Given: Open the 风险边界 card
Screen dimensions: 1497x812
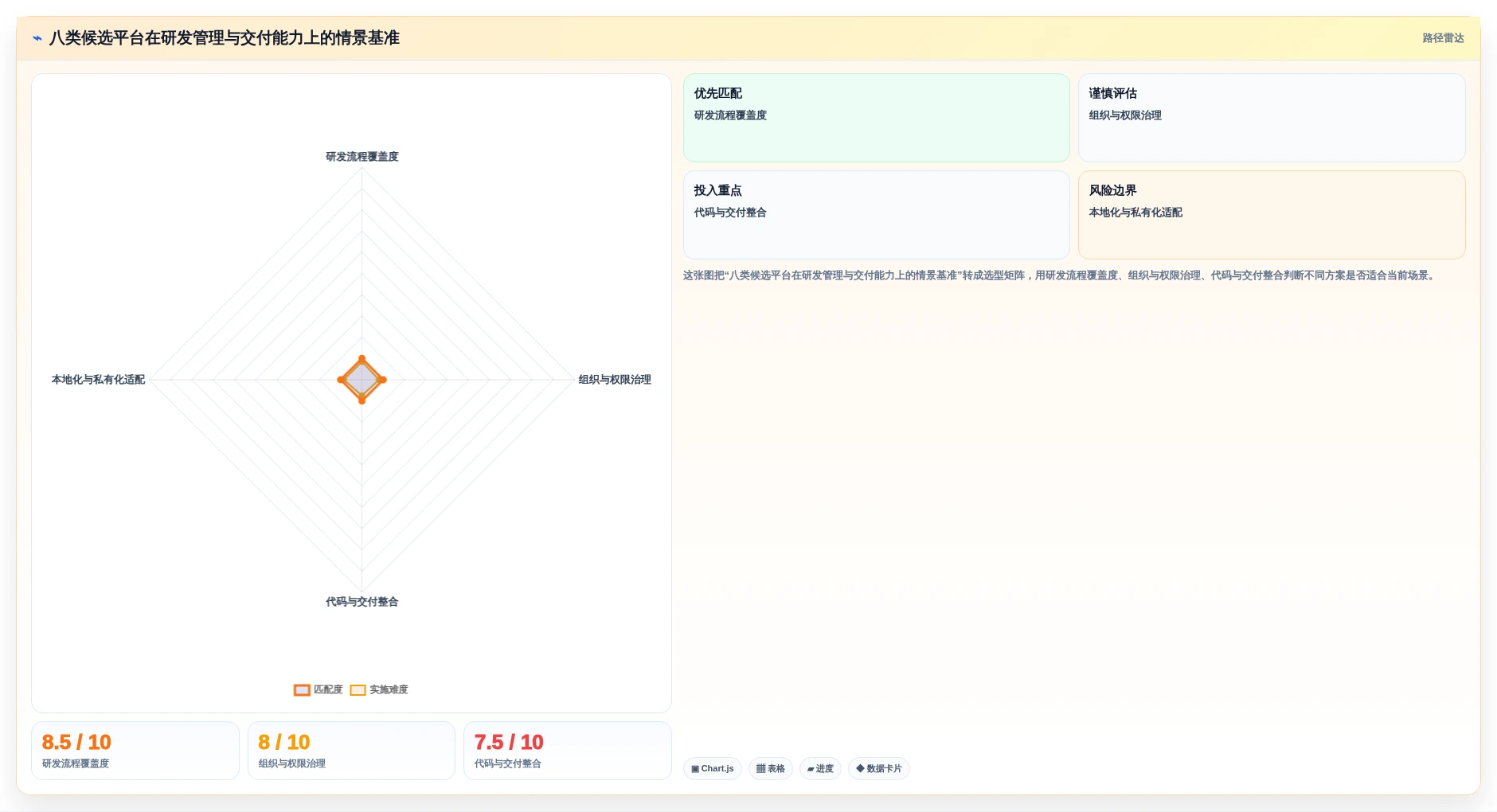Looking at the screenshot, I should coord(1272,215).
